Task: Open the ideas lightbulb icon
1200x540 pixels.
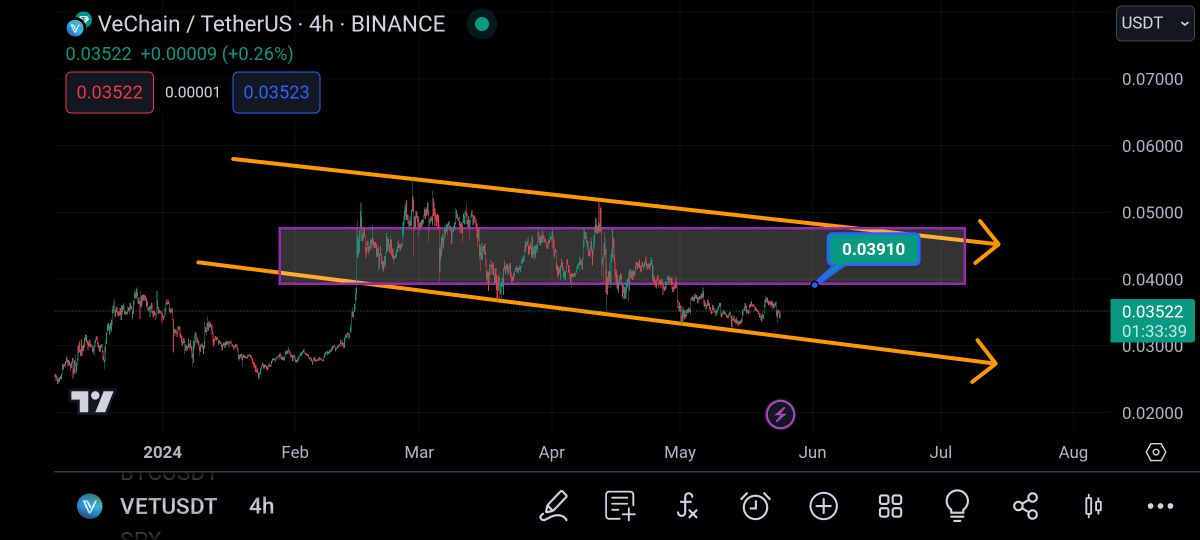Action: [957, 506]
